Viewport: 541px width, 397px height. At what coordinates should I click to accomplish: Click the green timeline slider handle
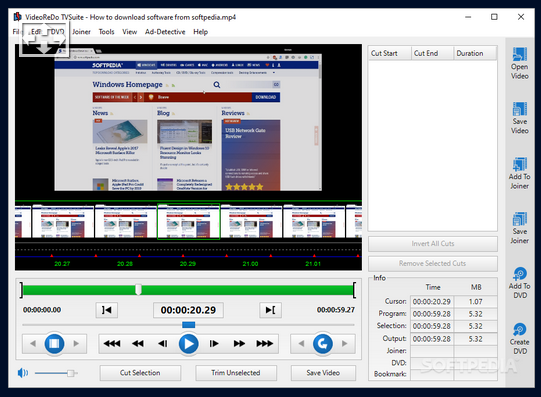tap(138, 290)
